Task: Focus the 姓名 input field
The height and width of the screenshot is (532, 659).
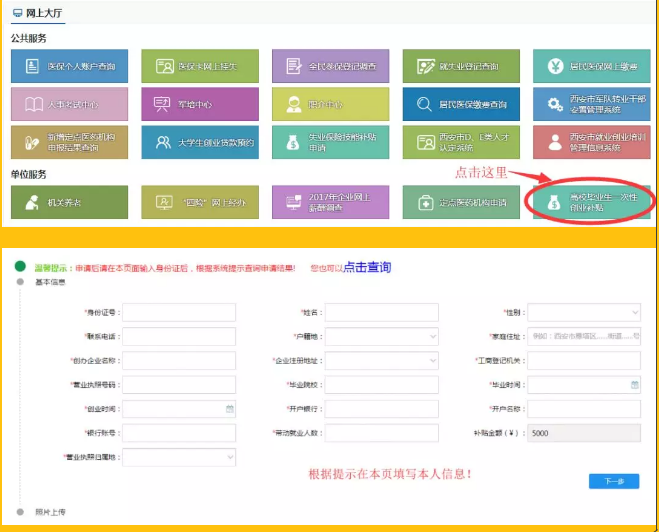Action: [x=382, y=312]
